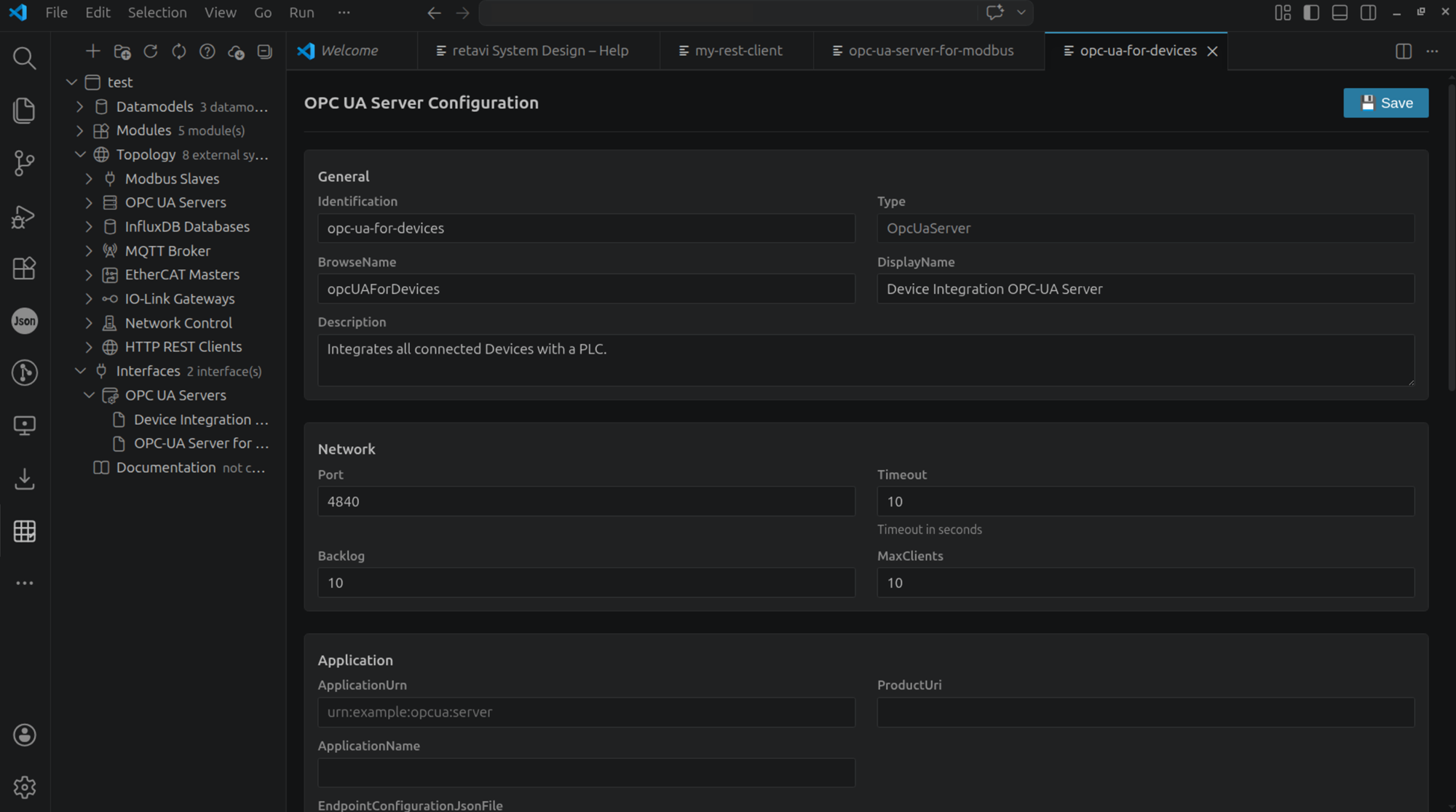Select the Documentation tree item
The image size is (1456, 812).
tap(169, 467)
